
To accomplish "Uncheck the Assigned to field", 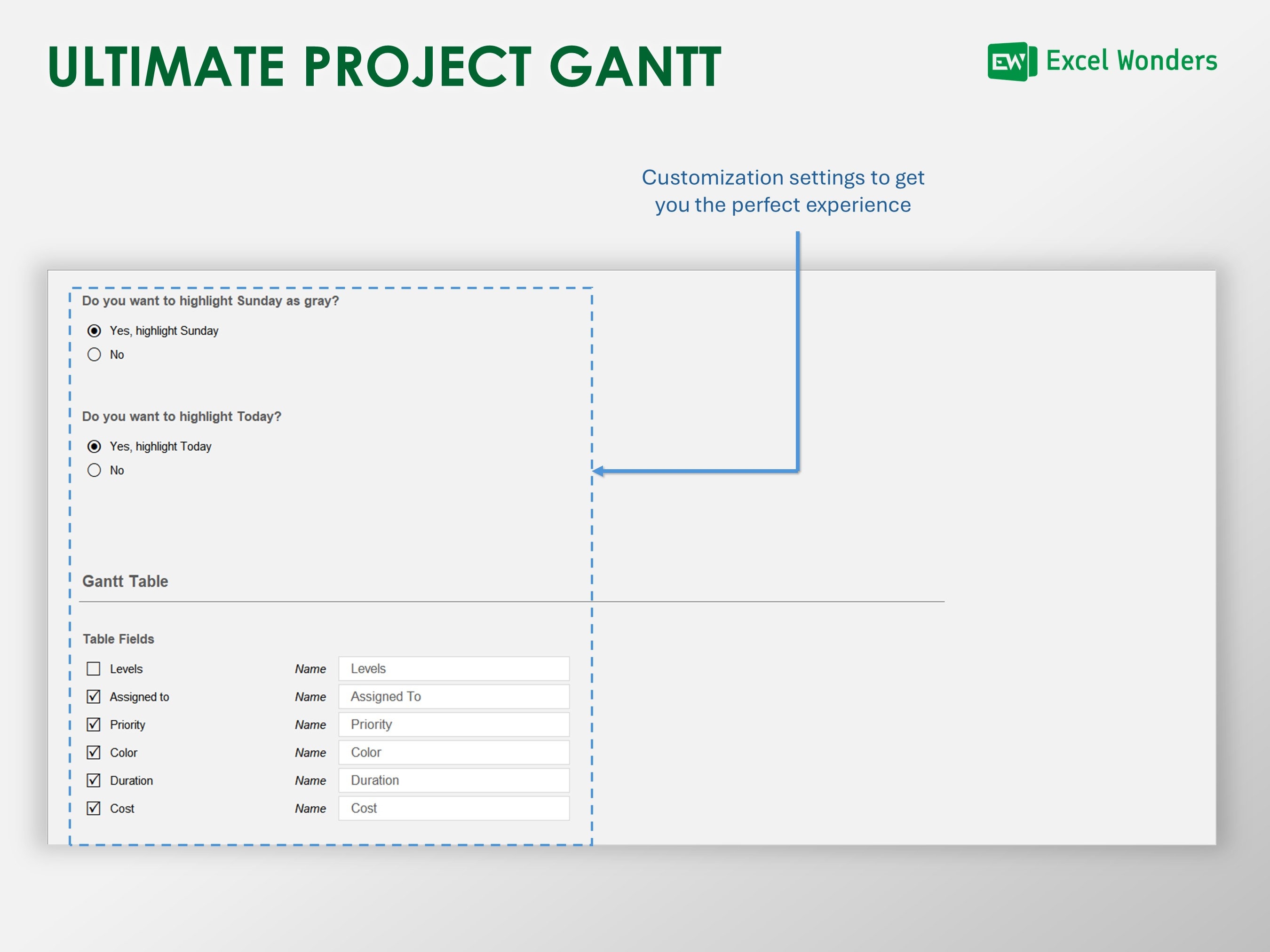I will point(94,696).
